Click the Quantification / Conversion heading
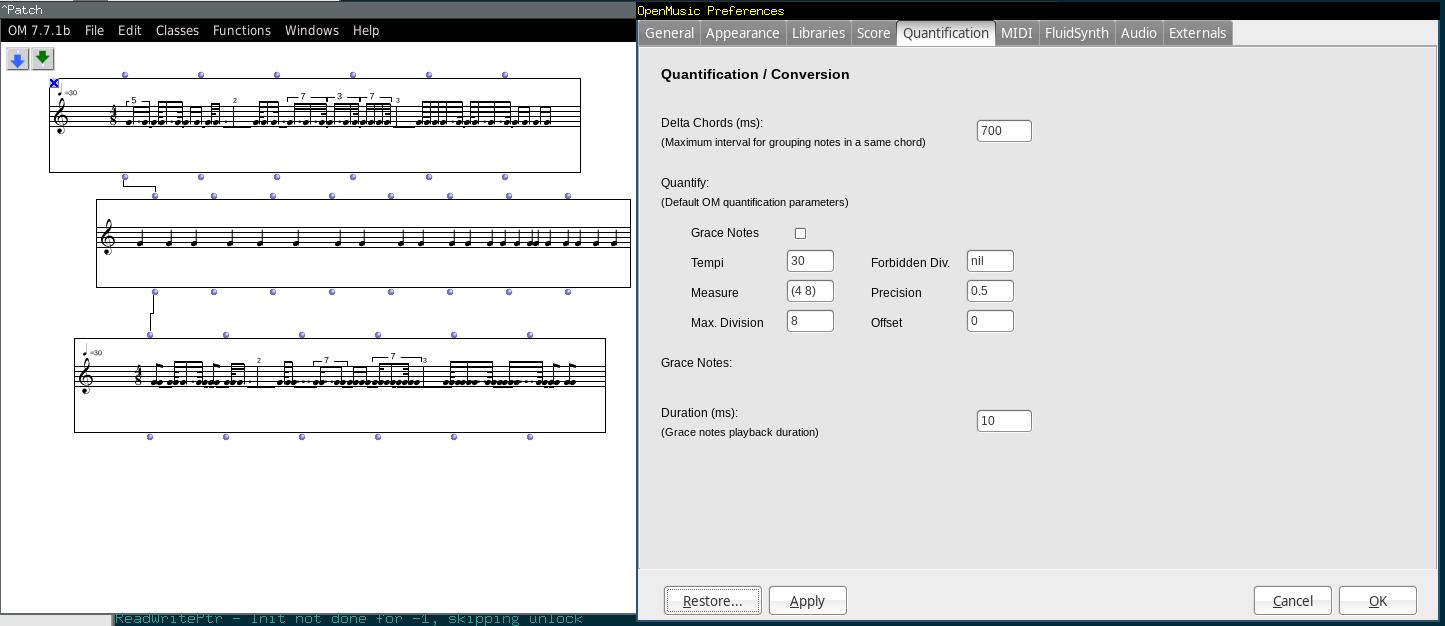This screenshot has height=626, width=1445. tap(755, 74)
